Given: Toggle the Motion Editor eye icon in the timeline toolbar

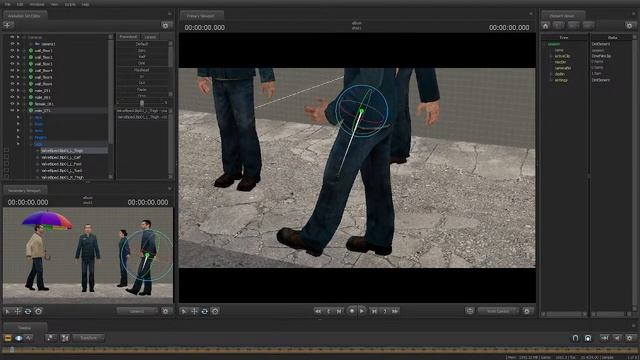Looking at the screenshot, I should pyautogui.click(x=19, y=338).
